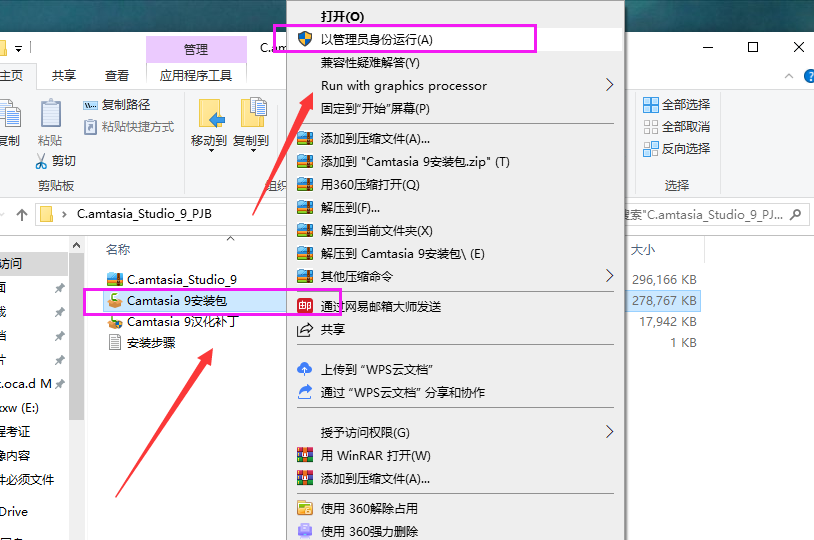The width and height of the screenshot is (814, 540).
Task: Click the 全部取消 icon
Action: pyautogui.click(x=650, y=127)
